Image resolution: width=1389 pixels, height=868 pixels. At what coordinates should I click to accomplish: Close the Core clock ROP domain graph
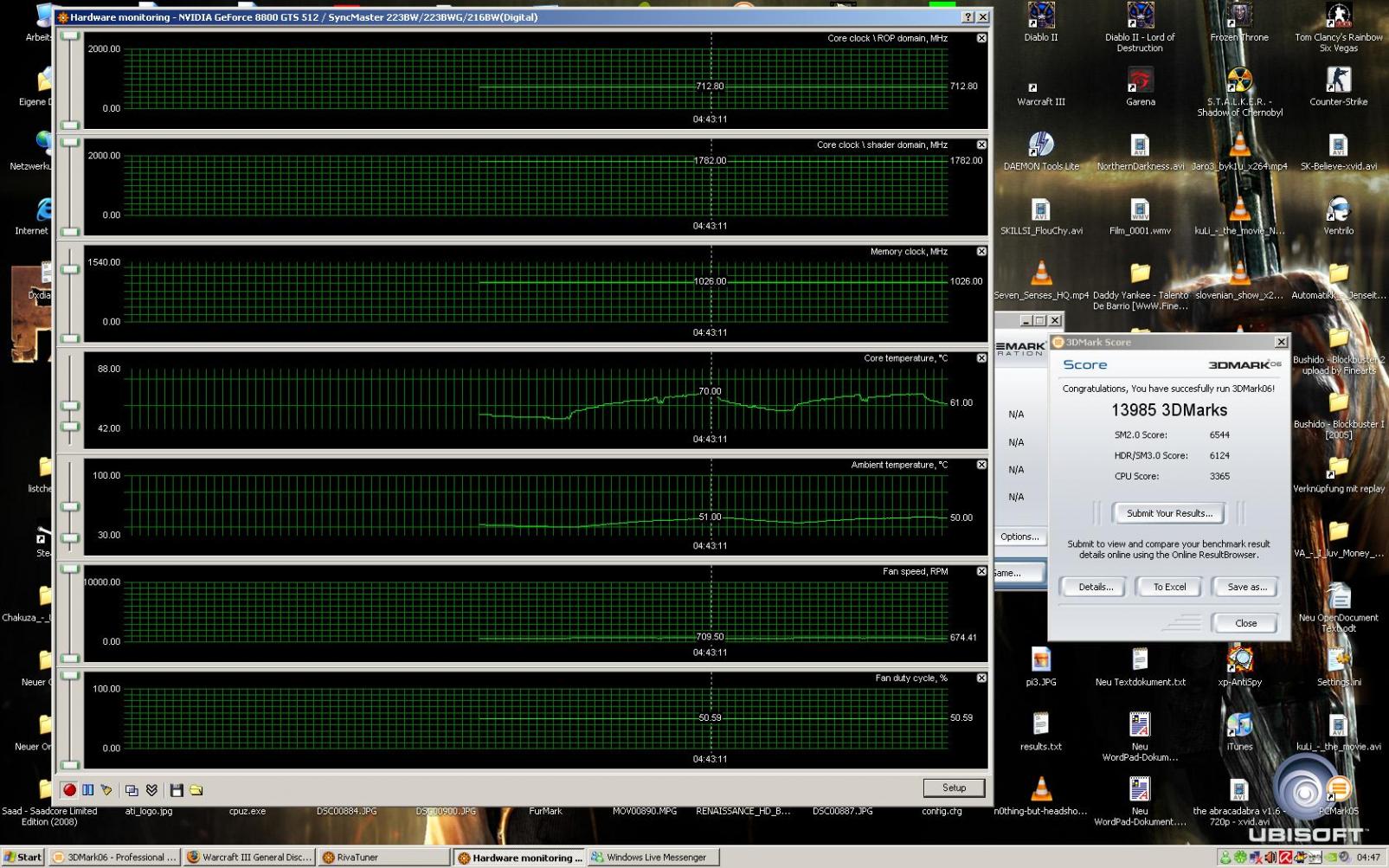(981, 38)
